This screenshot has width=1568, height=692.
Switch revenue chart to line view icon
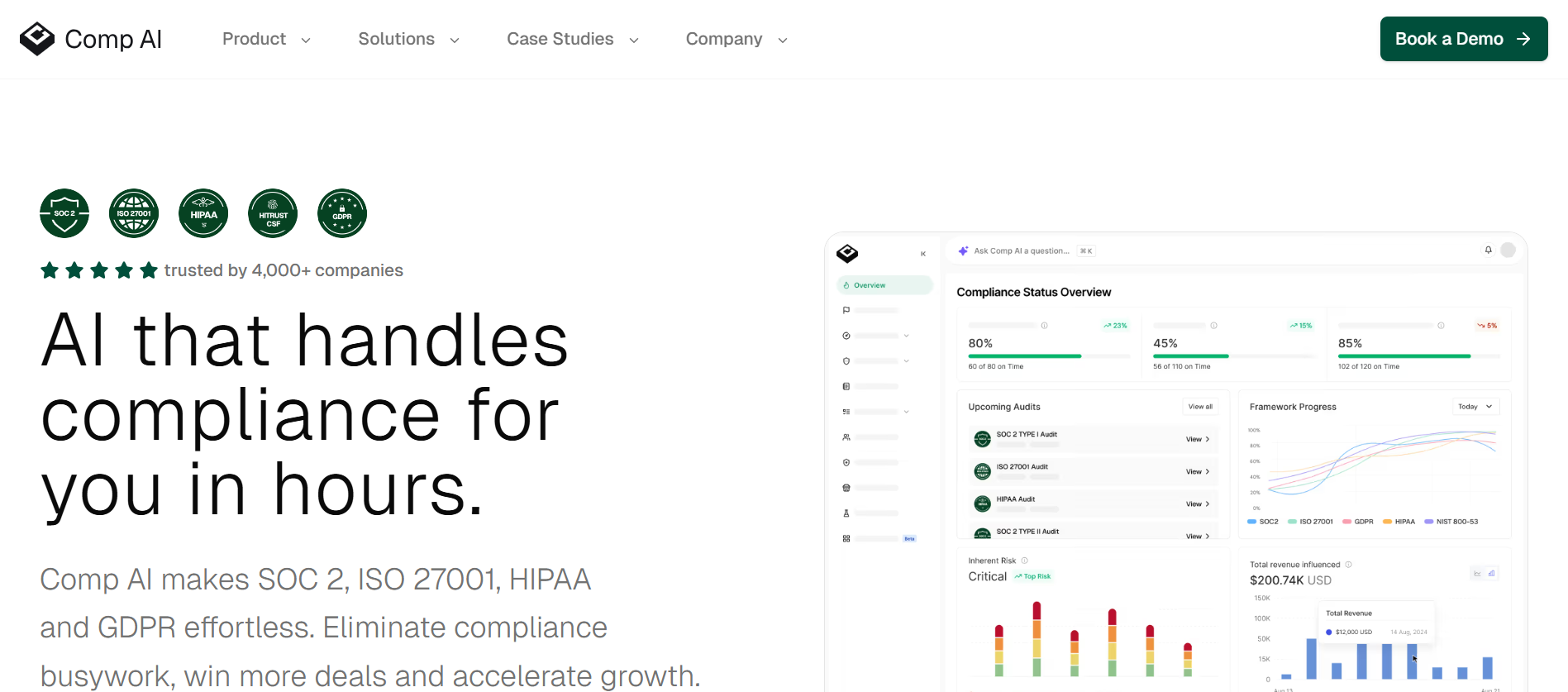pos(1477,573)
